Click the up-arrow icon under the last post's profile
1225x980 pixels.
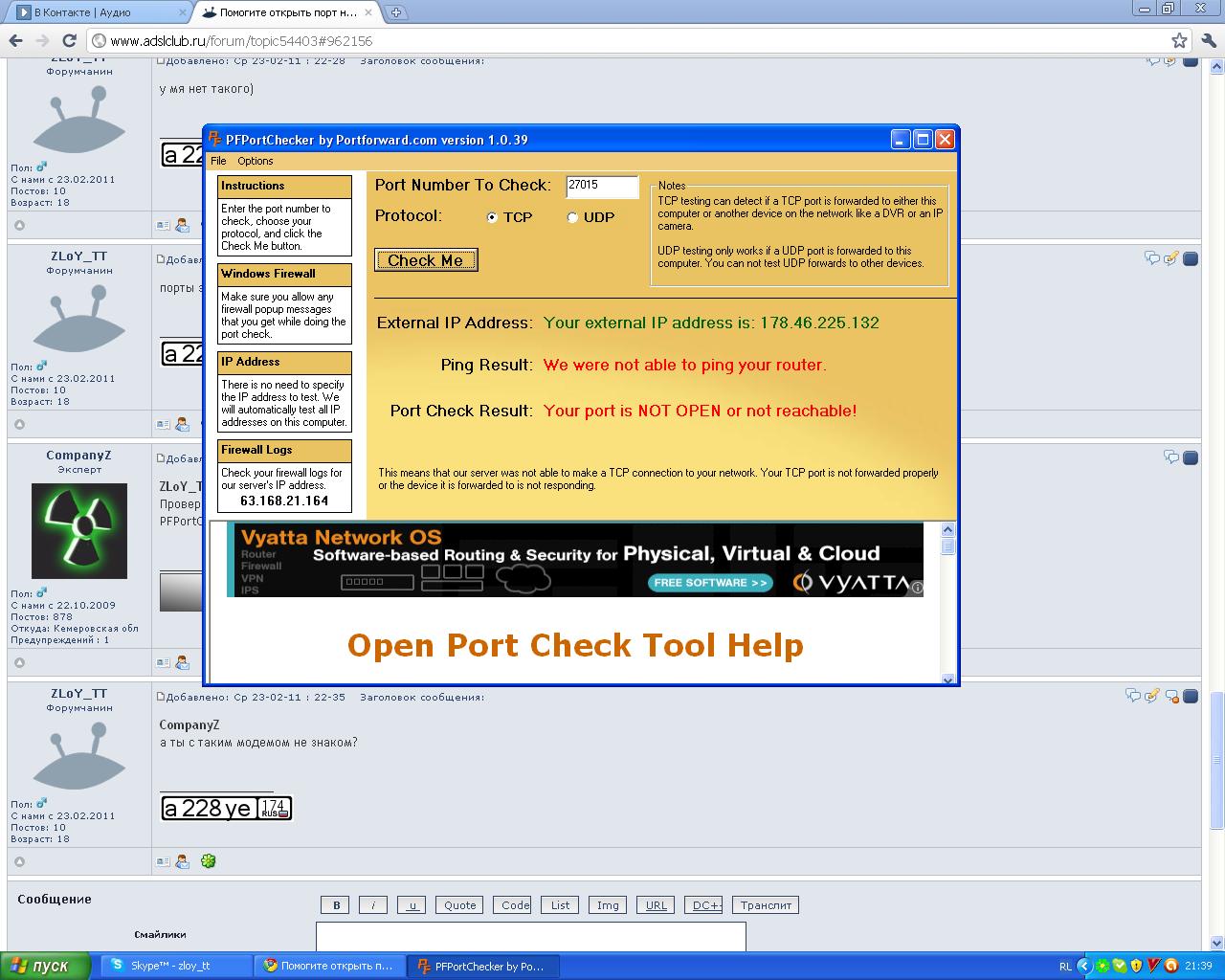[19, 861]
